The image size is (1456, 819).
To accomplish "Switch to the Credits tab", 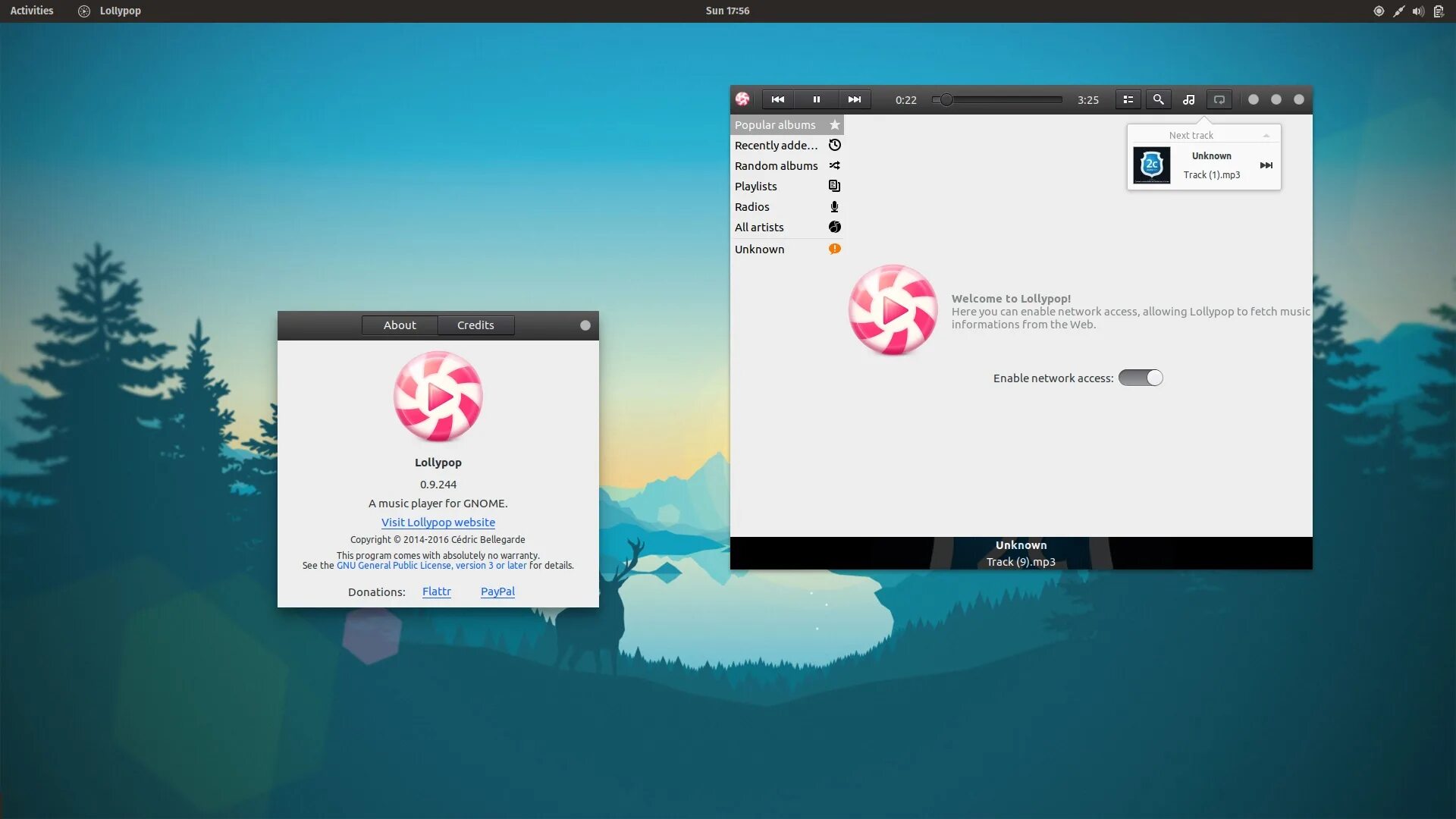I will [x=475, y=325].
